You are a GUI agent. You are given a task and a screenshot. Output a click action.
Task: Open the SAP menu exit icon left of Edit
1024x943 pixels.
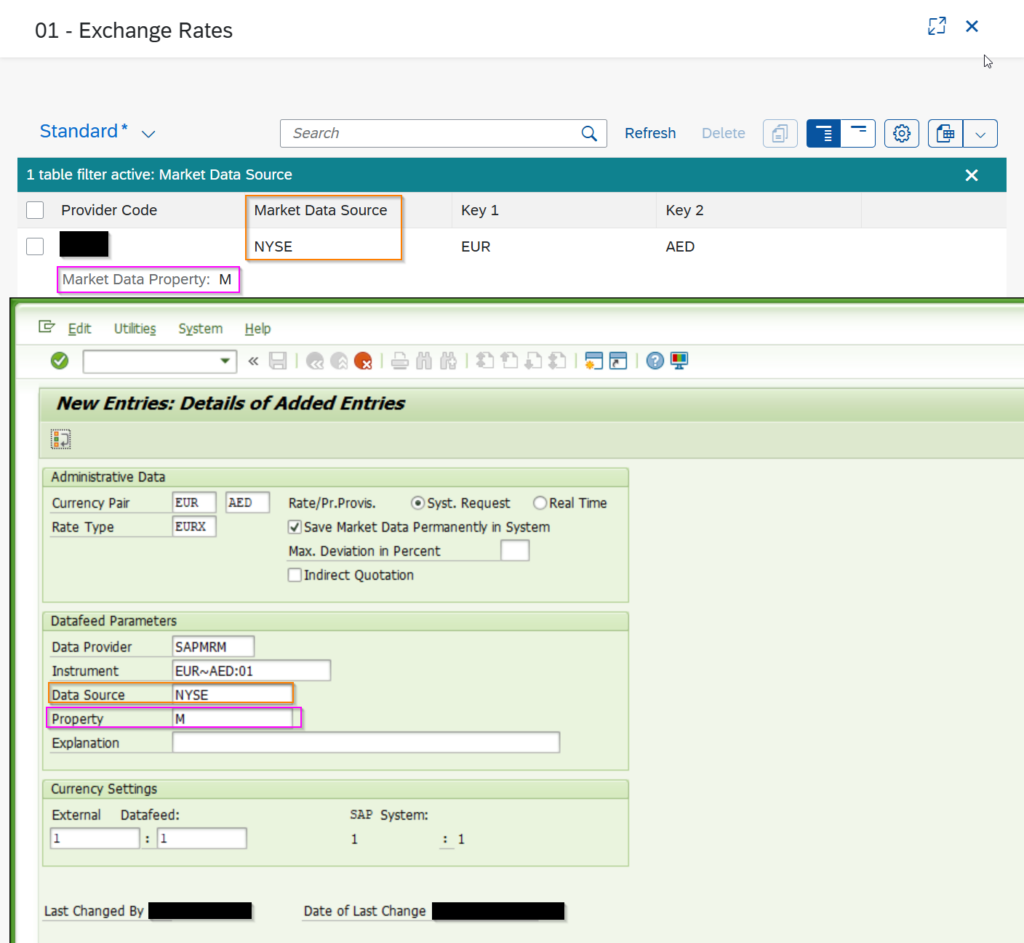[x=46, y=327]
